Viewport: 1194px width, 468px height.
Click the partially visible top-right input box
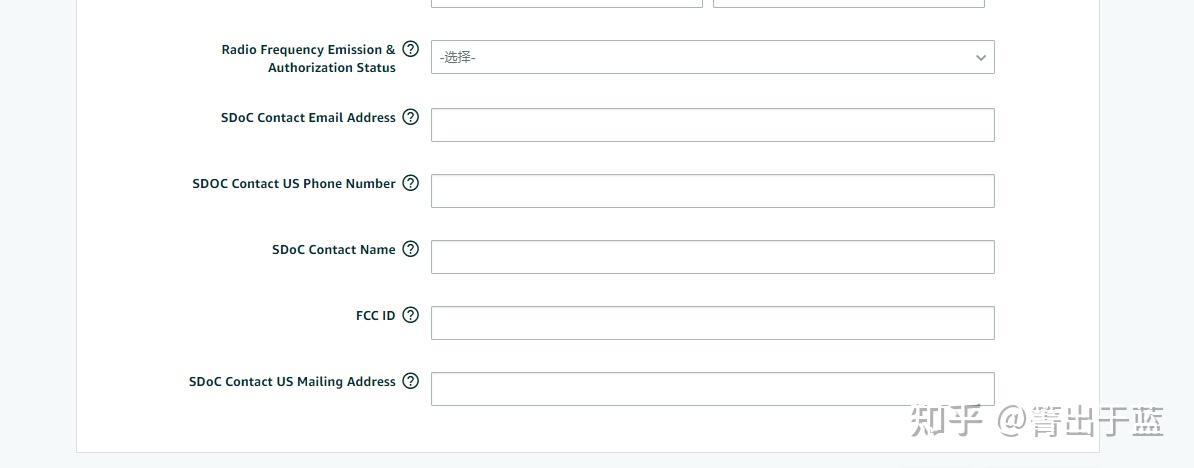tap(848, 3)
